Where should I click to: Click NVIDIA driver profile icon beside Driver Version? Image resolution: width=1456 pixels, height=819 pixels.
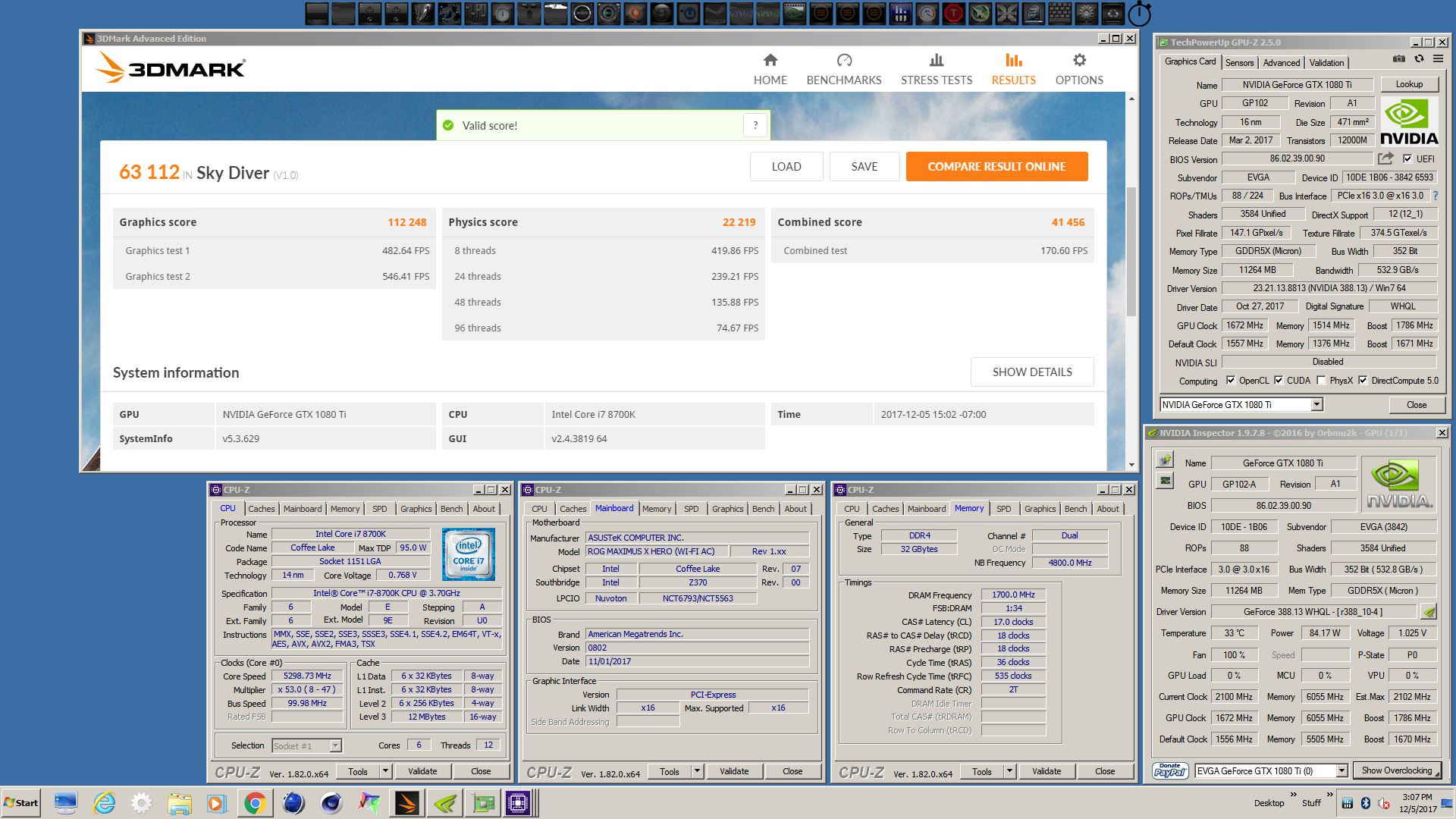click(x=1429, y=612)
